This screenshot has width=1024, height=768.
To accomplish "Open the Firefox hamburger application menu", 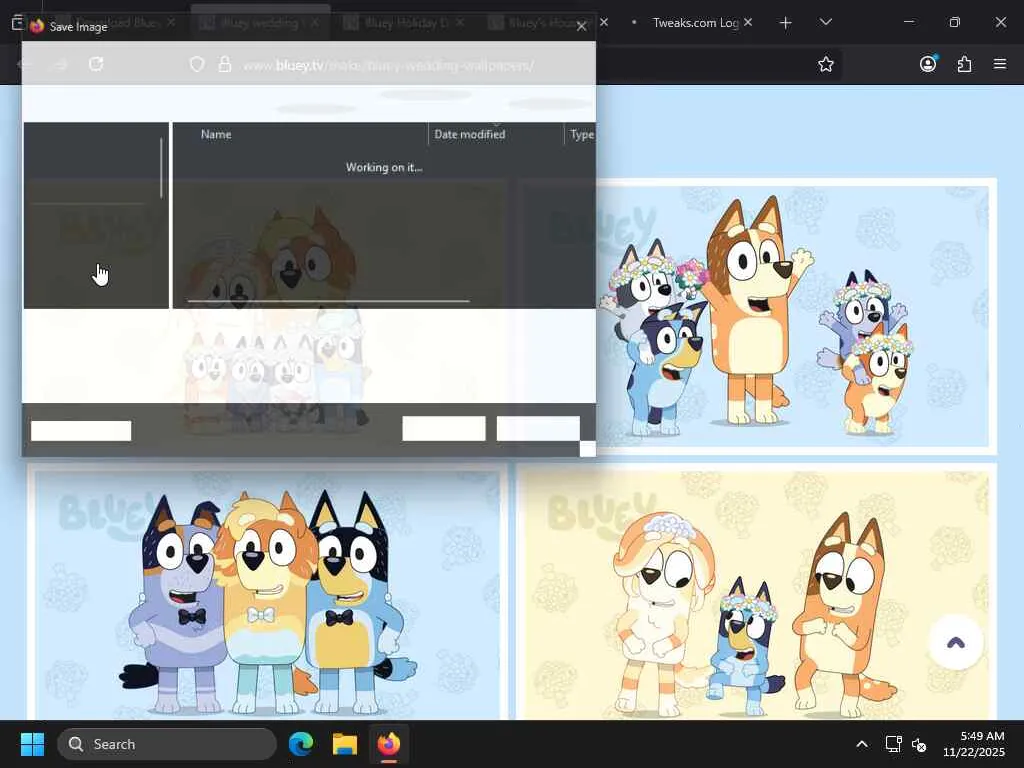I will coord(1000,64).
